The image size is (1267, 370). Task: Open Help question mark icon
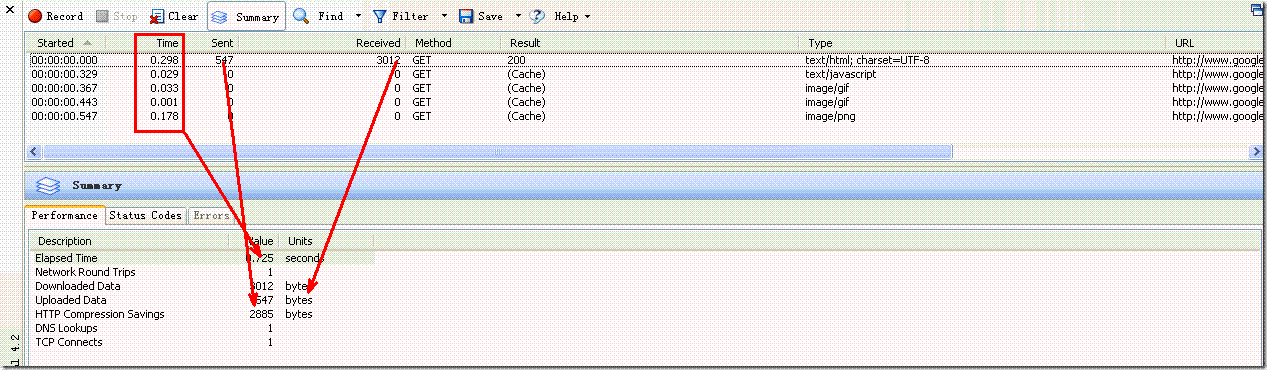click(538, 17)
